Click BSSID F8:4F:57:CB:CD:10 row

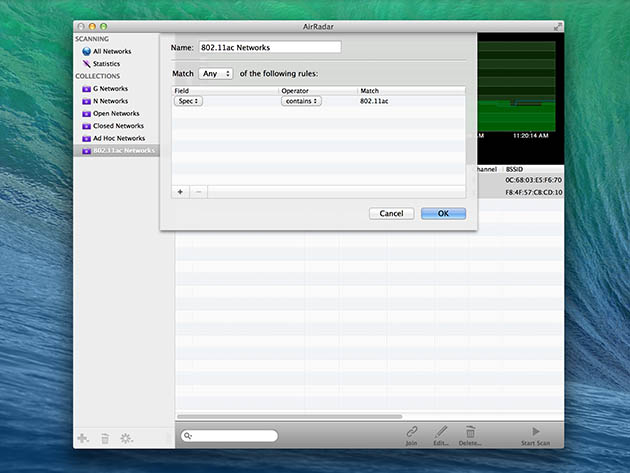coord(534,192)
